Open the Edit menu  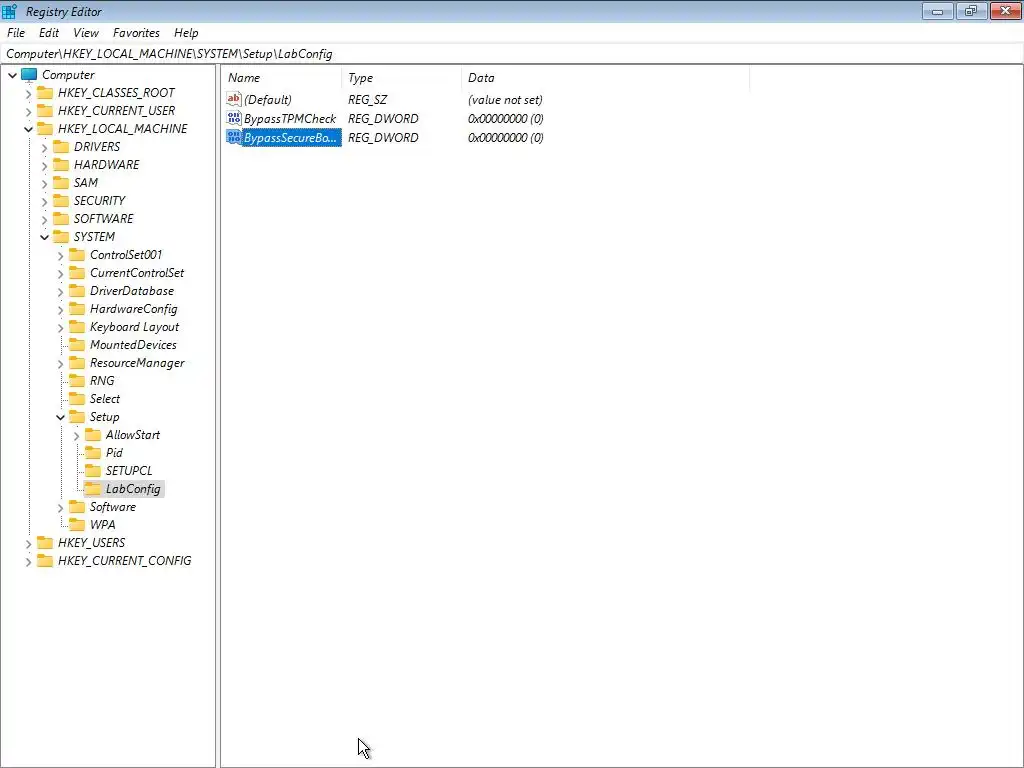49,33
